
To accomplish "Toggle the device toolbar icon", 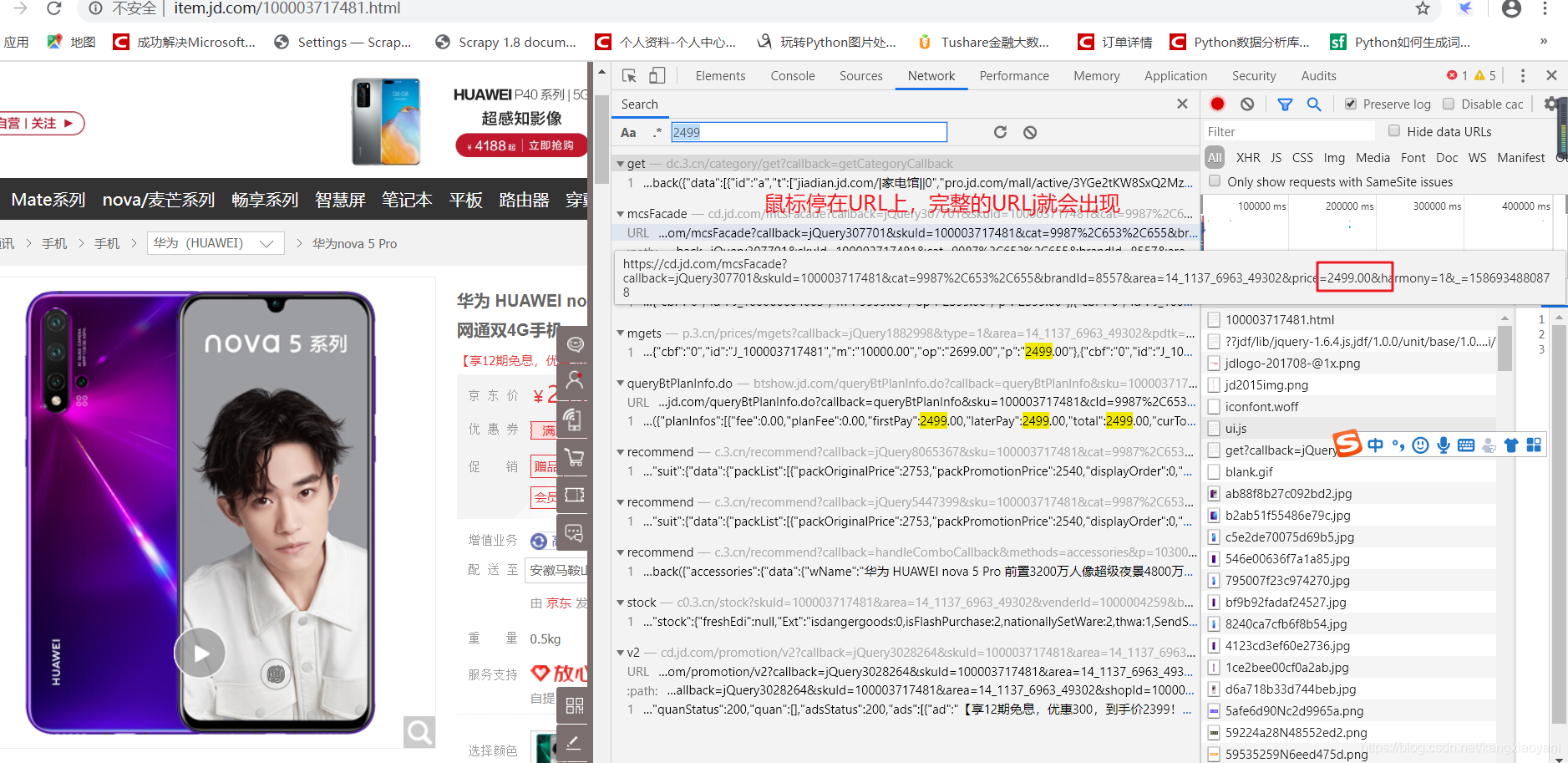I will click(x=657, y=76).
